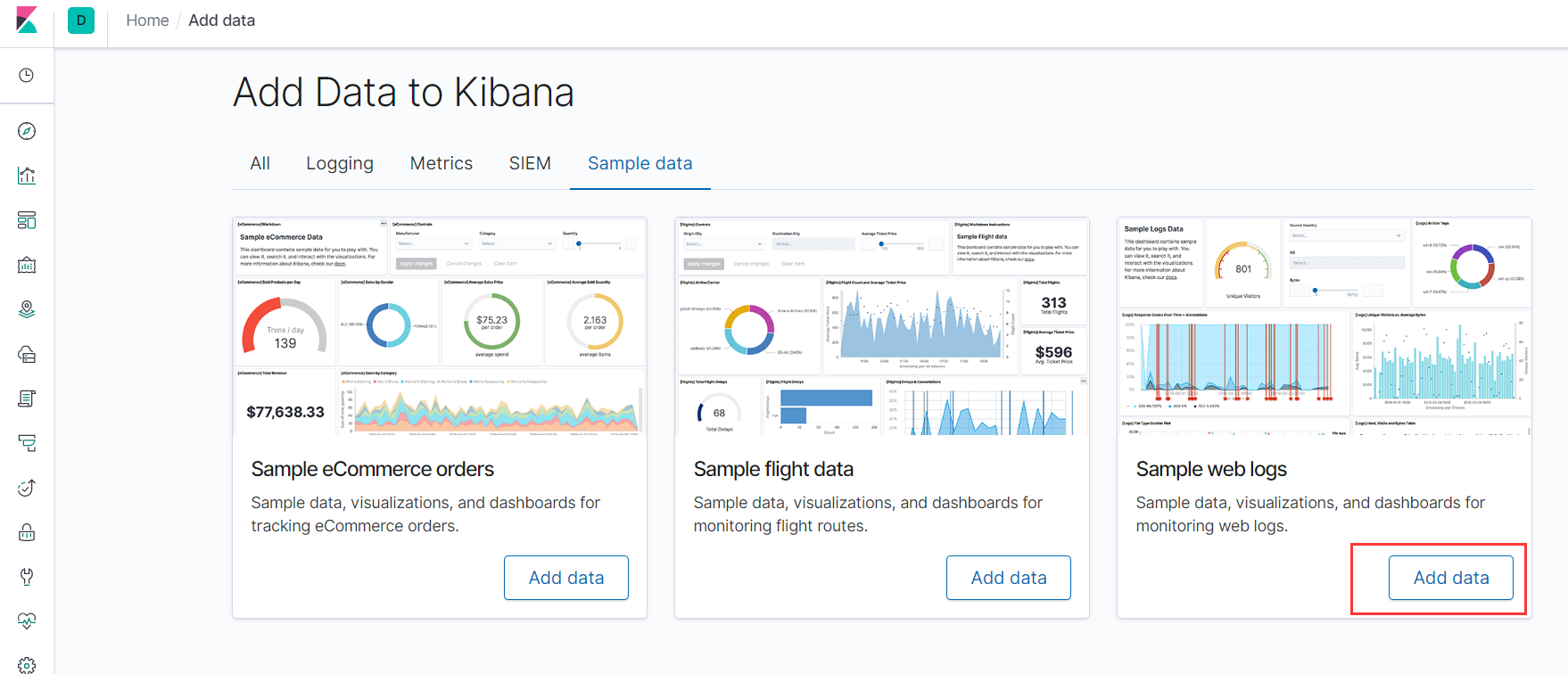1568x674 pixels.
Task: Click the Sample web logs title
Action: 1211,469
